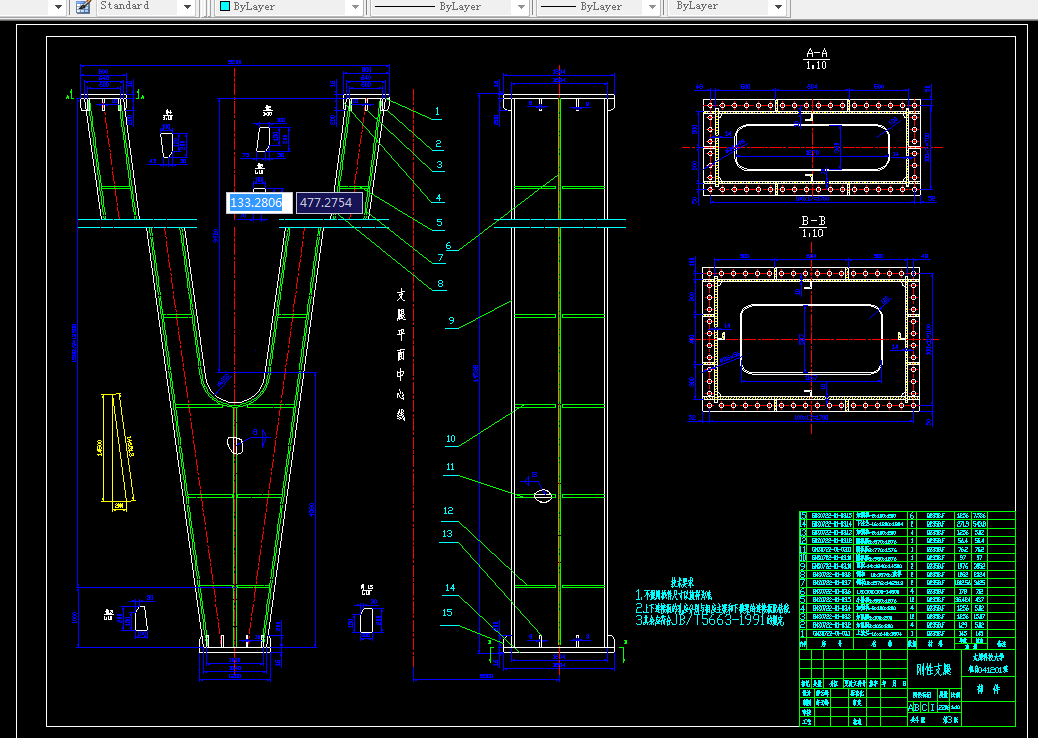Click the dimension style manager icon
1038x738 pixels.
tap(83, 7)
